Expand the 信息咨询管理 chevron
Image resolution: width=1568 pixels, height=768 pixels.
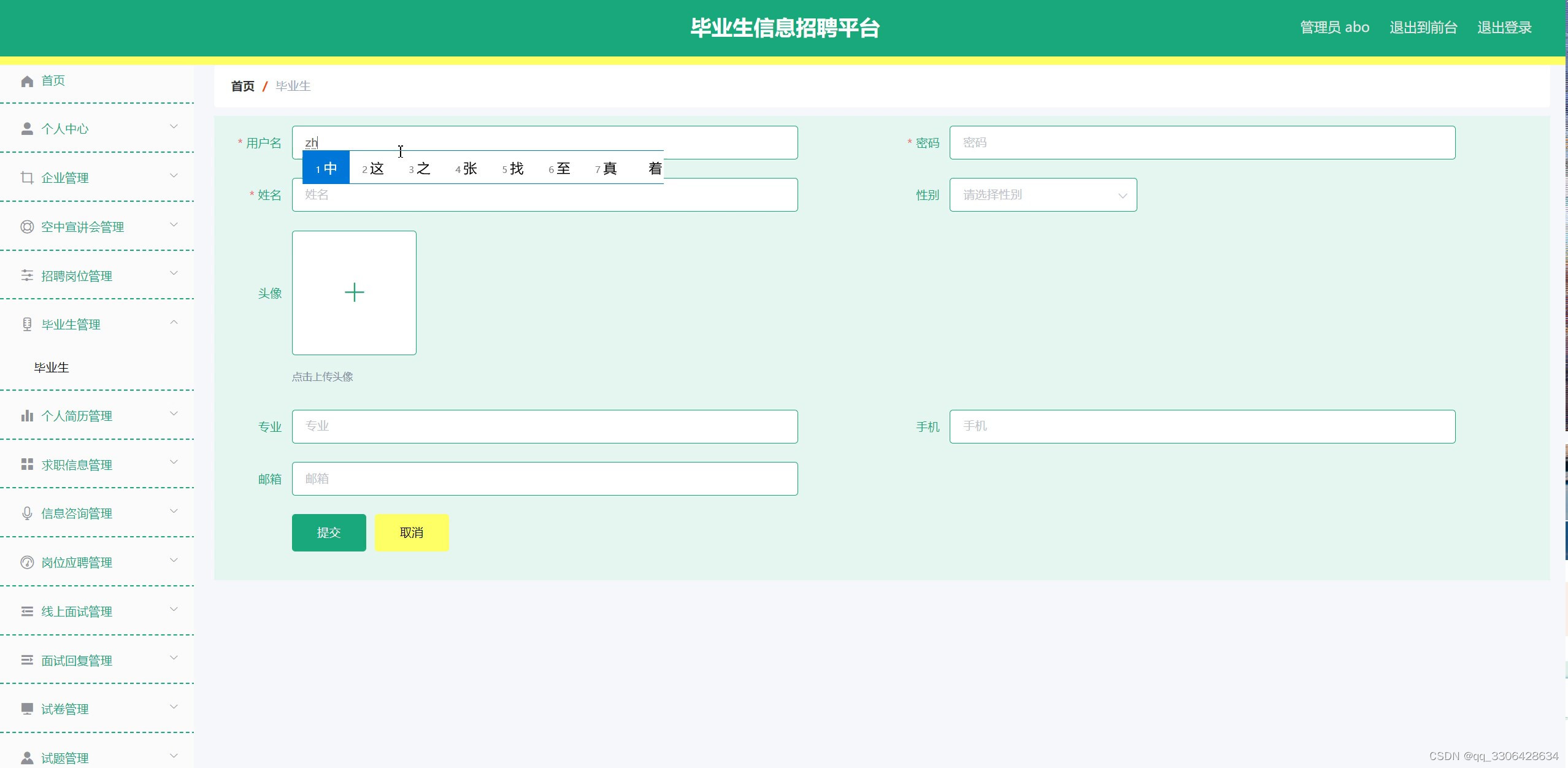click(x=174, y=511)
